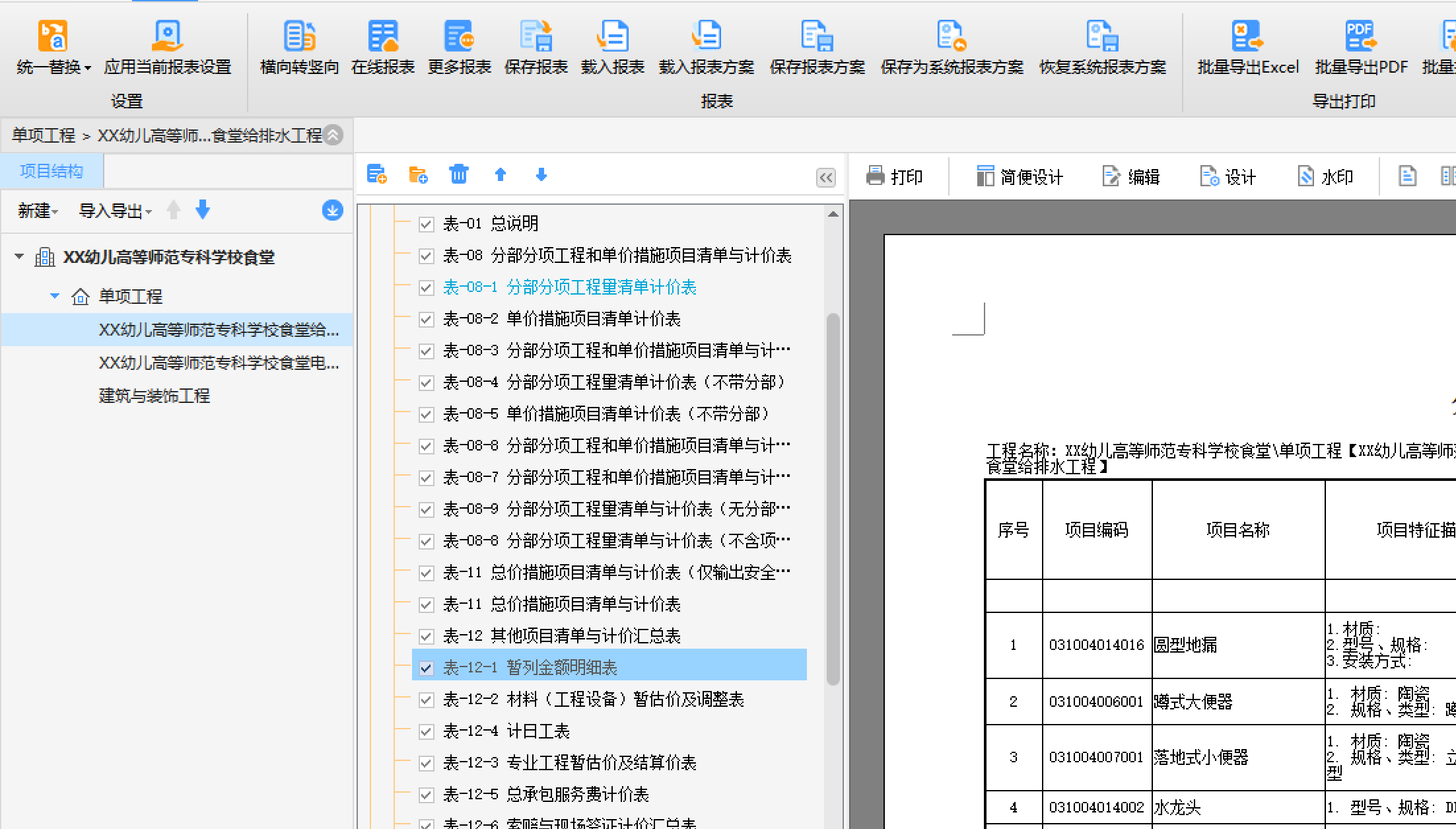1456x829 pixels.
Task: Click 保存报表方案 icon
Action: click(x=817, y=36)
